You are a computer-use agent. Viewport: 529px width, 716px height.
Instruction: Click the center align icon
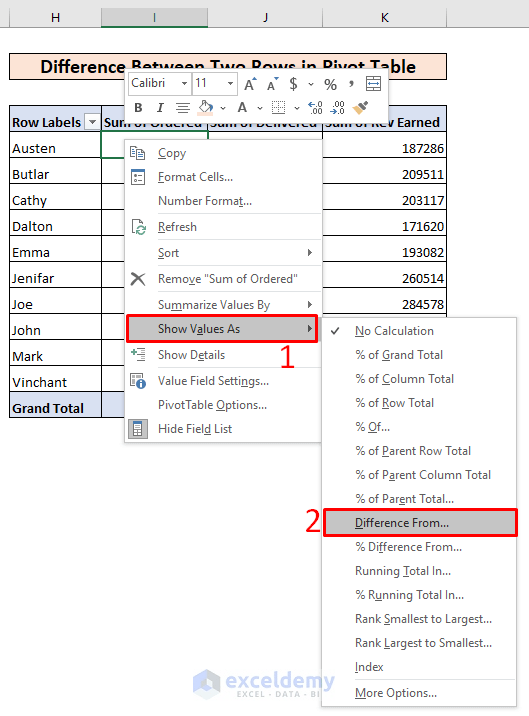pos(183,108)
